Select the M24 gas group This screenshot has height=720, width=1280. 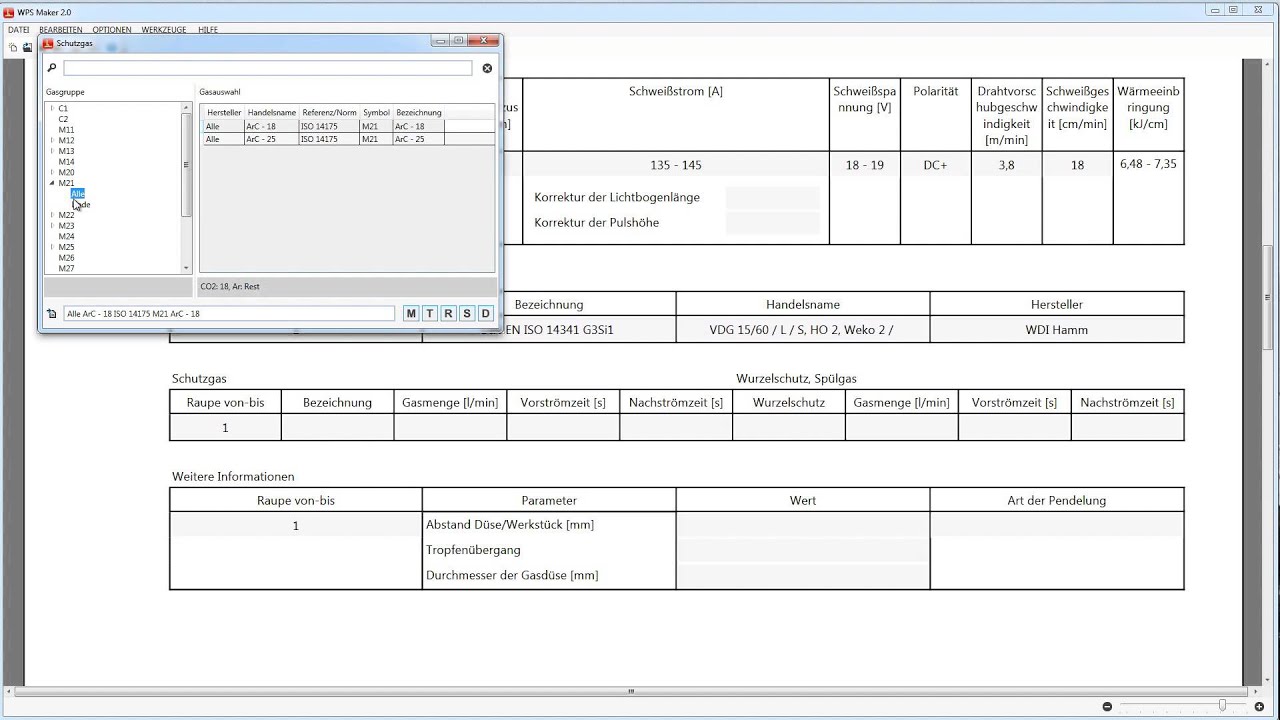(x=66, y=237)
